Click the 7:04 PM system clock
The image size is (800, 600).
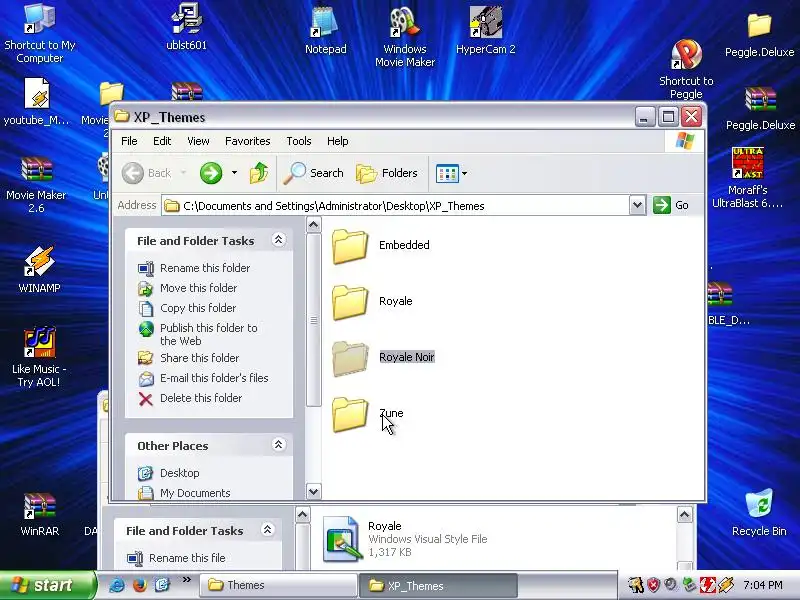coord(763,585)
